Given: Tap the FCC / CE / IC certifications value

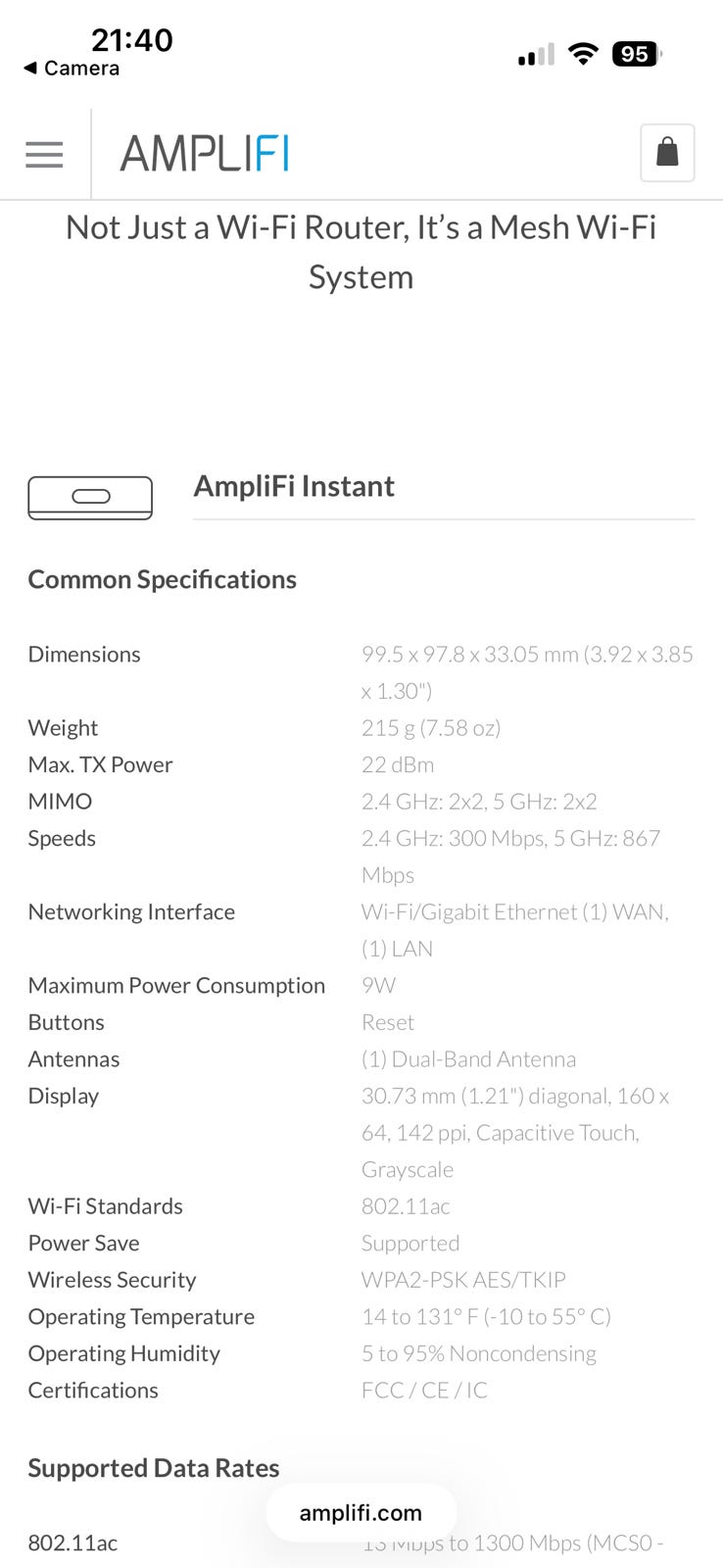Looking at the screenshot, I should [x=424, y=1391].
